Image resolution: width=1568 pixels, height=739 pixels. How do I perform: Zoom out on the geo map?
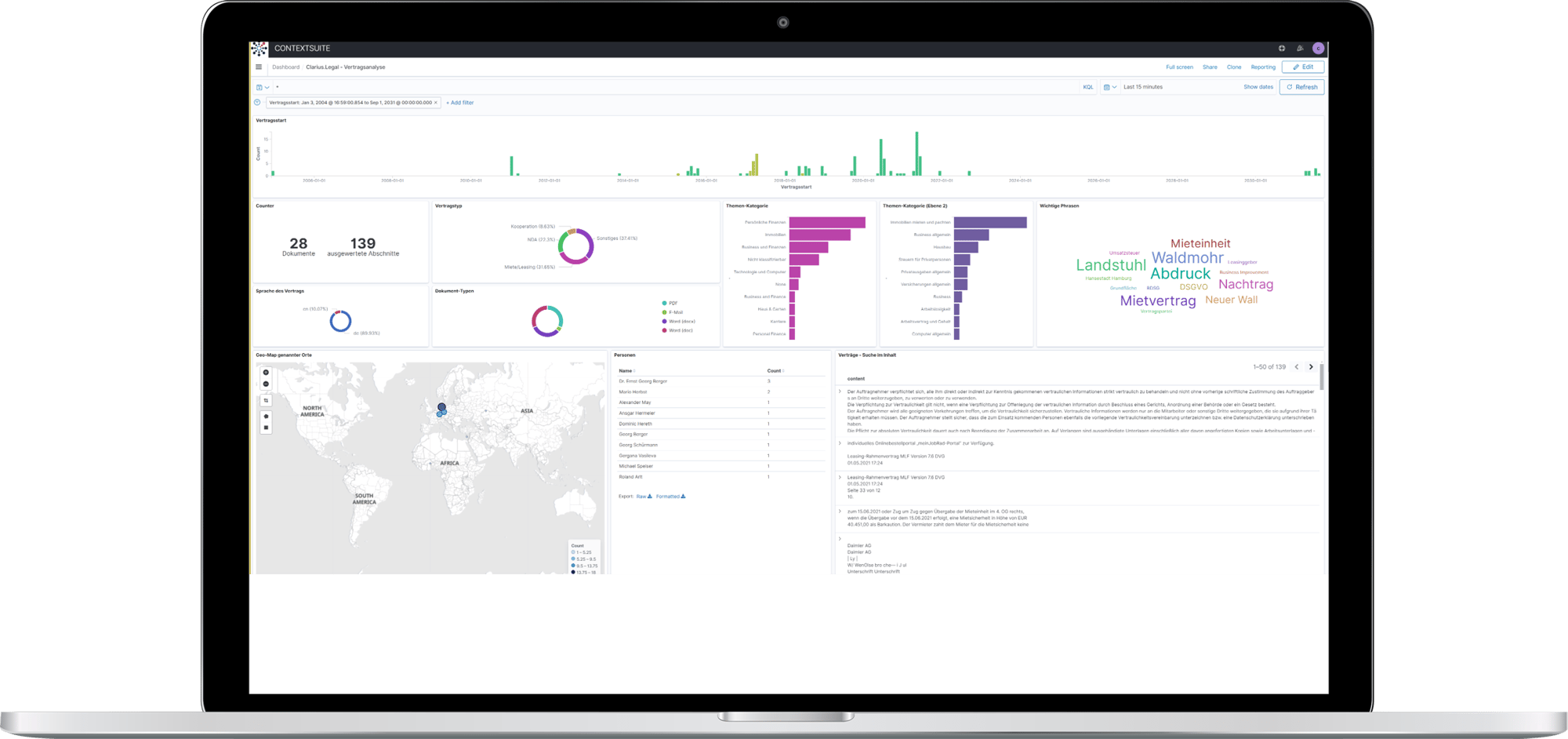[266, 384]
